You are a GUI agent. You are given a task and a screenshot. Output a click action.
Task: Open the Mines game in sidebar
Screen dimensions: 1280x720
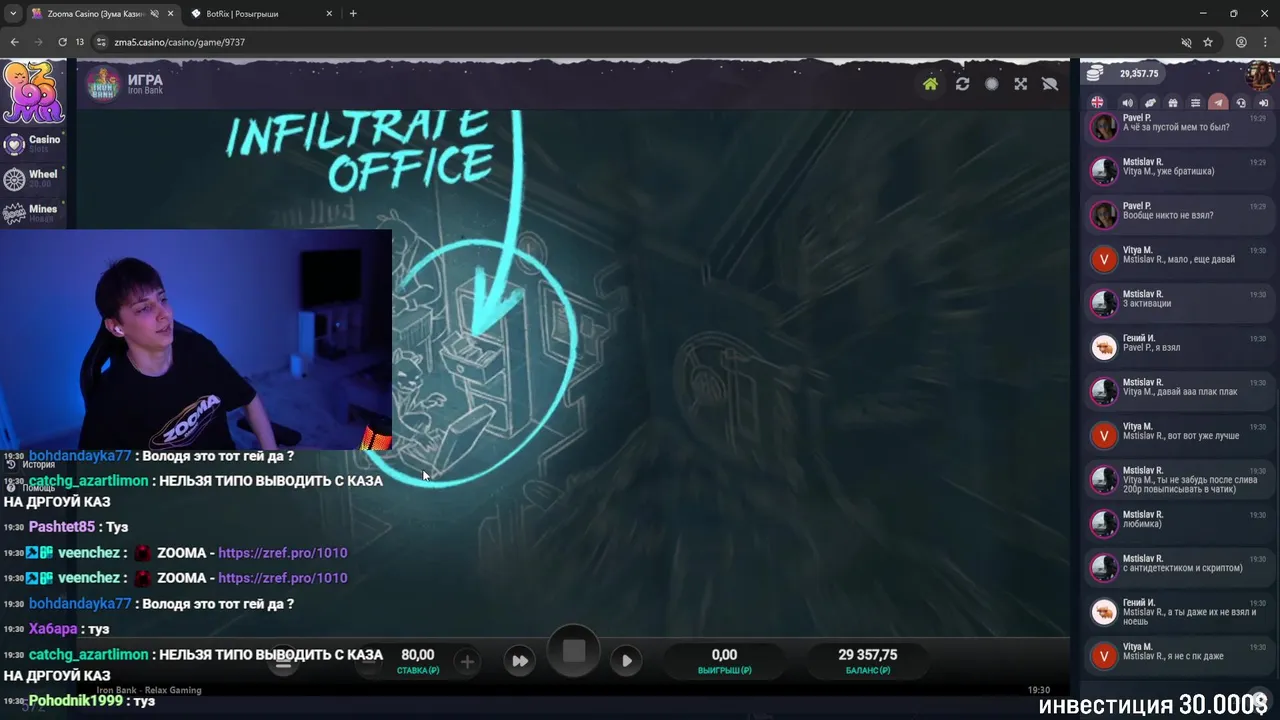tap(33, 213)
